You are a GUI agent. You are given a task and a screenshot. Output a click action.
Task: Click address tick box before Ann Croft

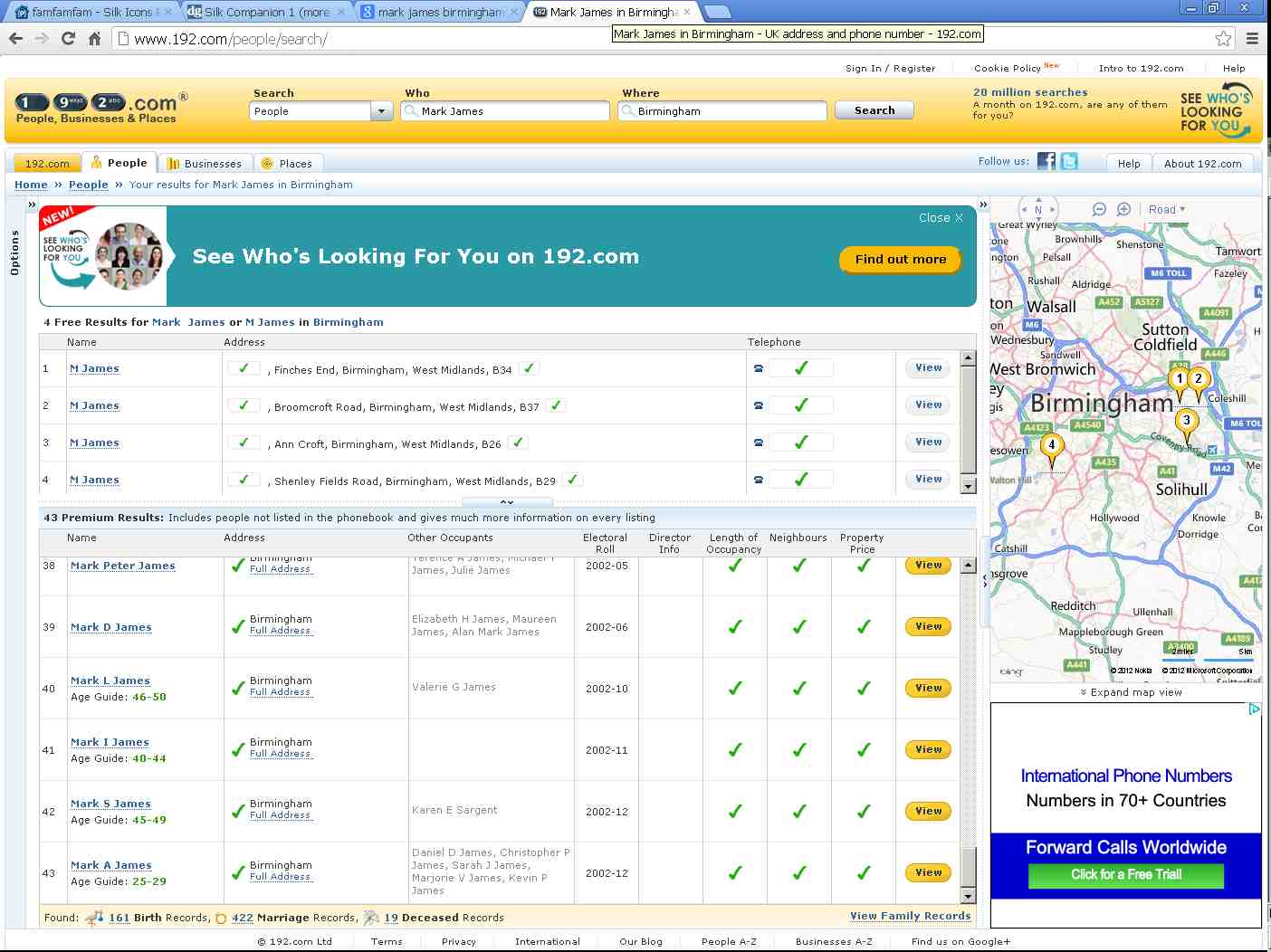[244, 443]
